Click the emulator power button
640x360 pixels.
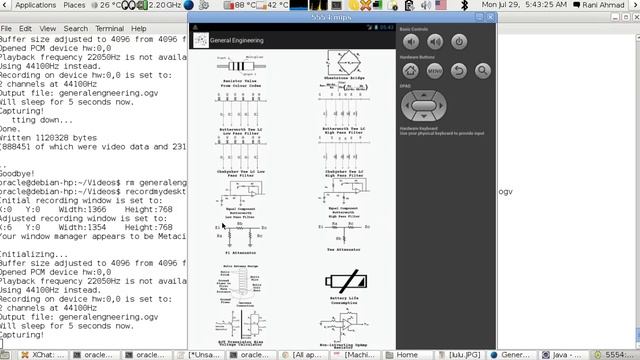[x=459, y=42]
